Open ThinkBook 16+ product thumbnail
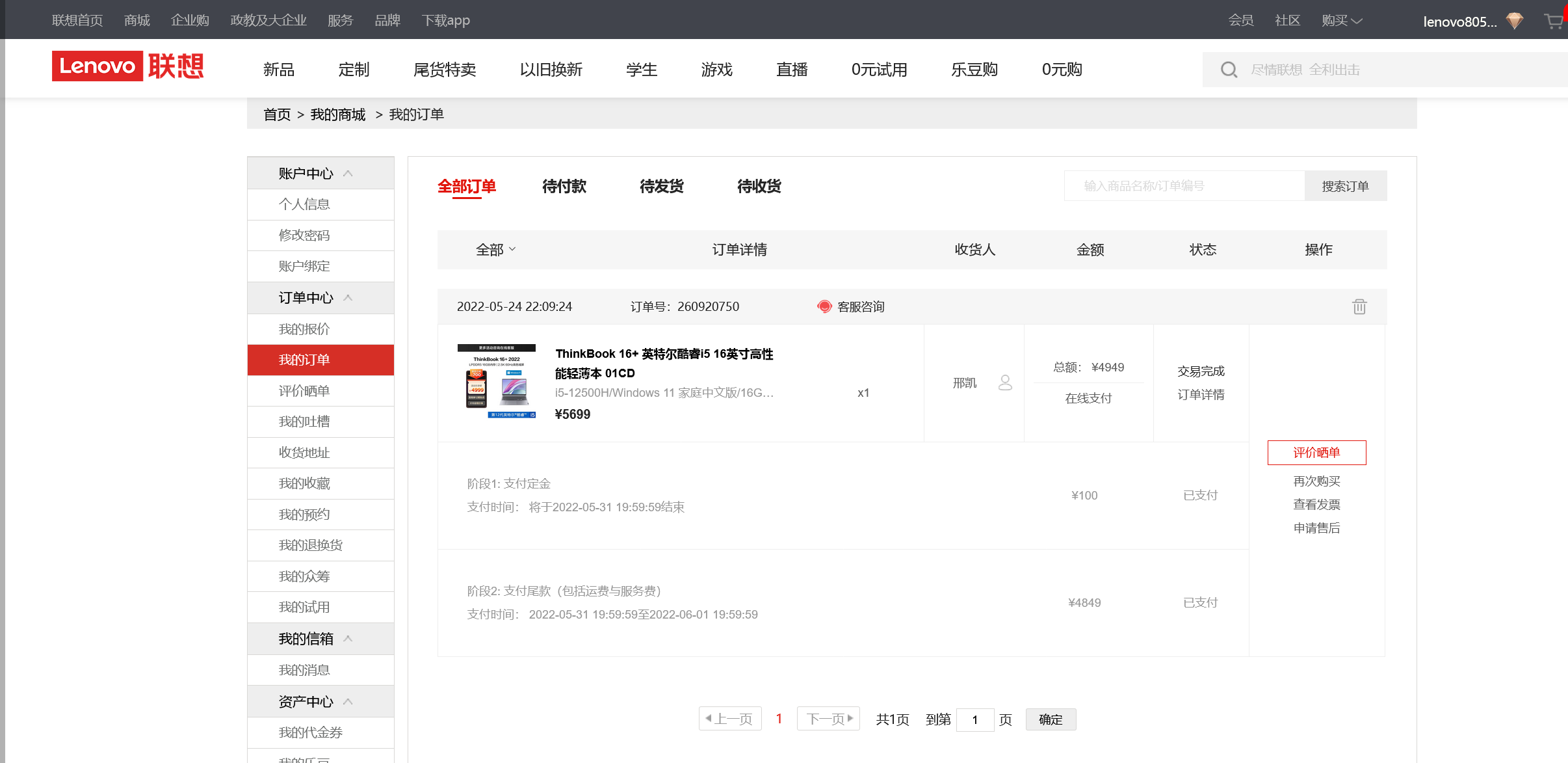This screenshot has width=1568, height=763. pos(497,381)
